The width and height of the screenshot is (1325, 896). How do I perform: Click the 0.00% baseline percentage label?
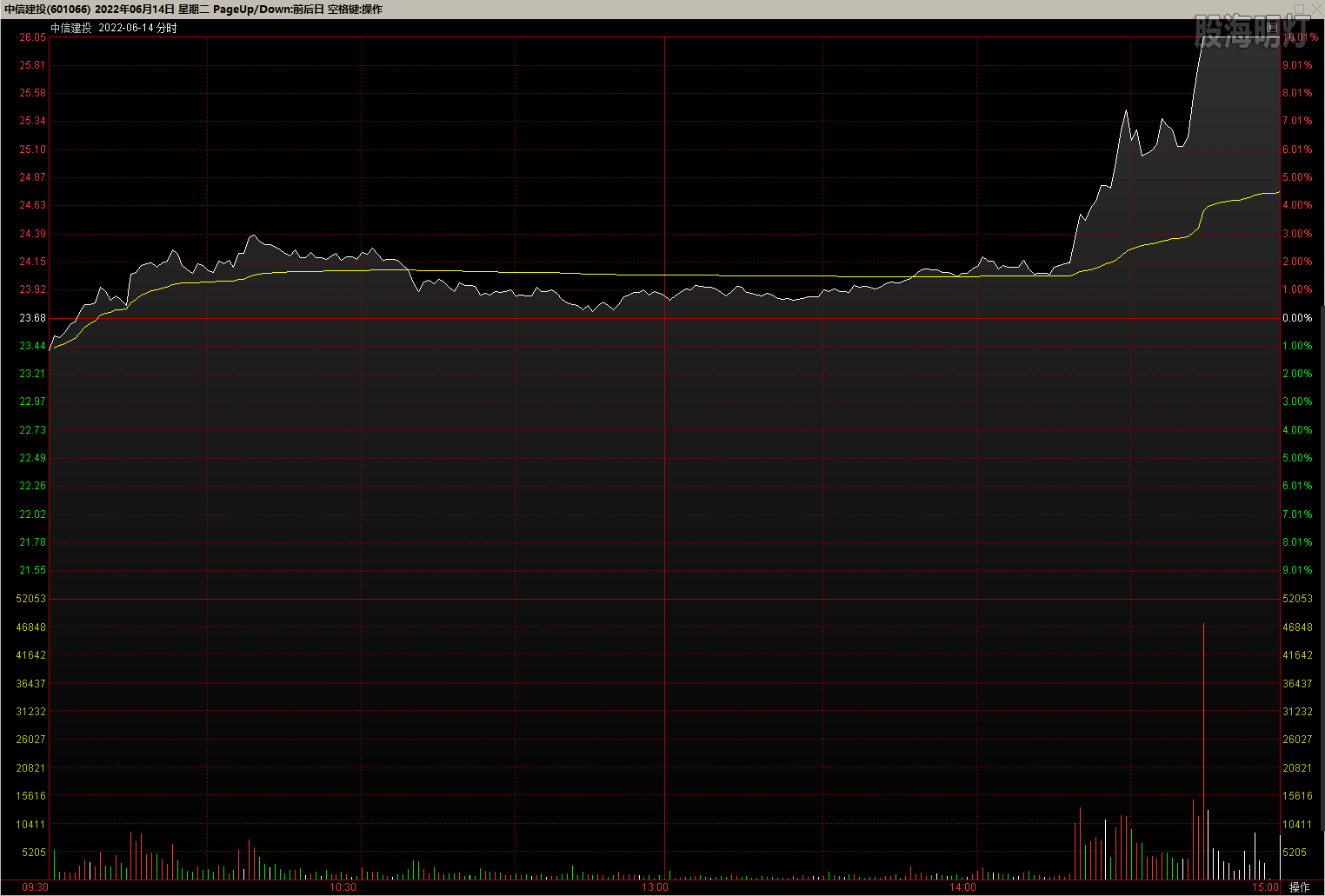pyautogui.click(x=1297, y=318)
